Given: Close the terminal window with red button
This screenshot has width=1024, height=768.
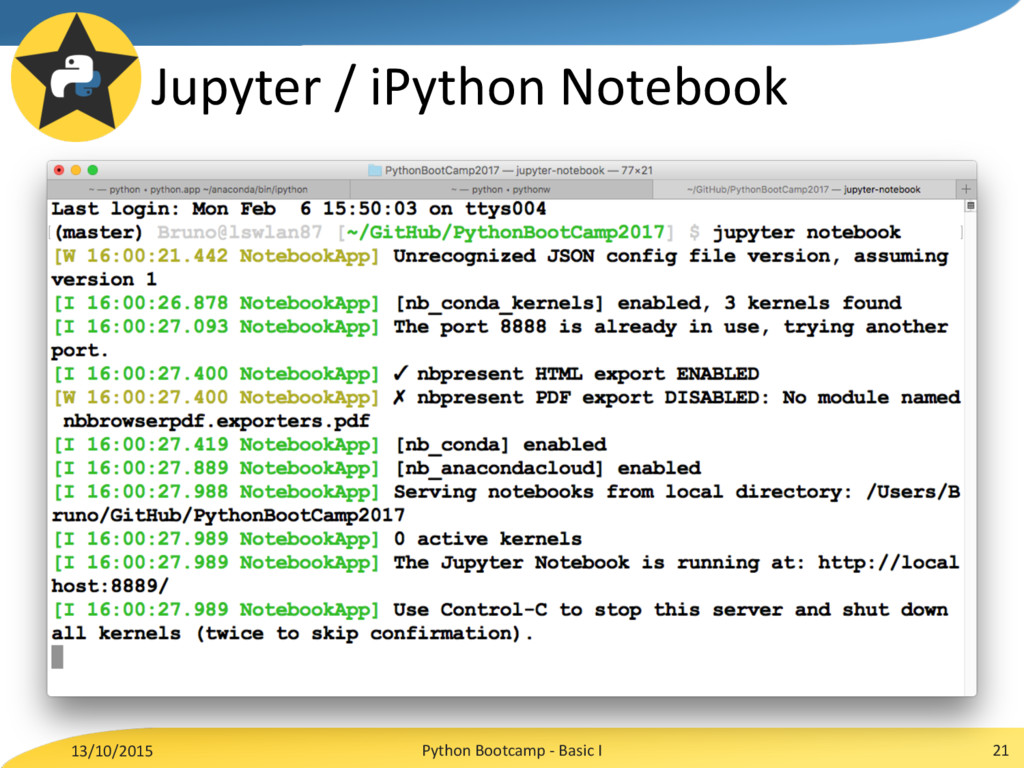Looking at the screenshot, I should pyautogui.click(x=59, y=170).
